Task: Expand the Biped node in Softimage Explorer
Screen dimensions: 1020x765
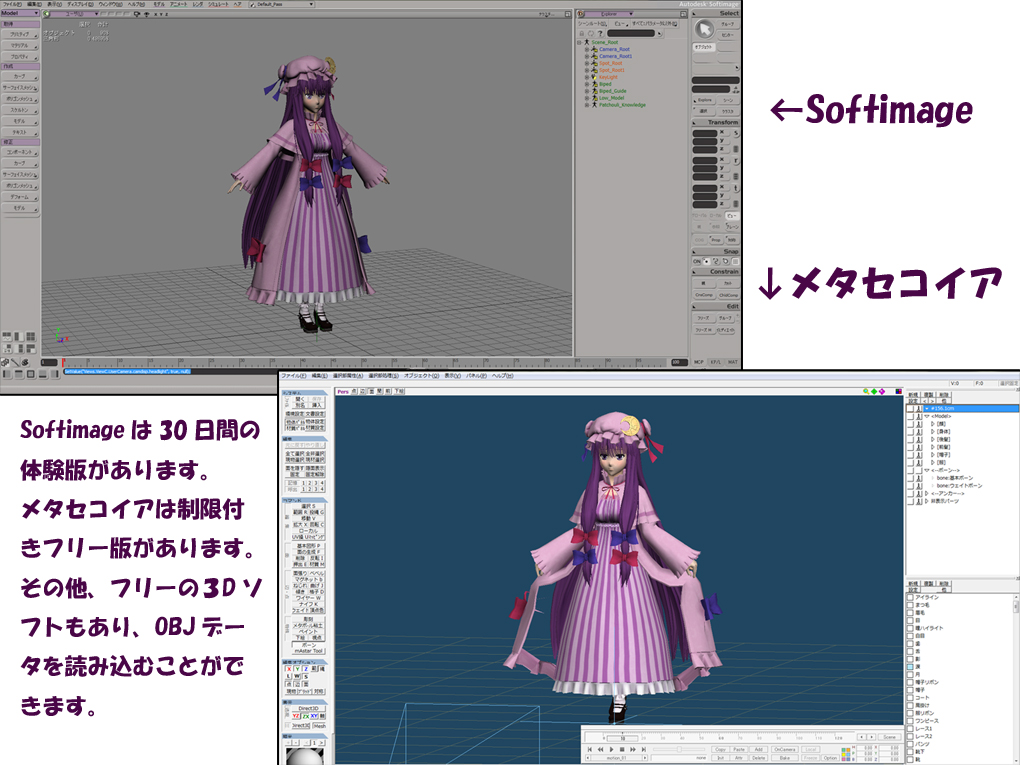Action: pos(587,84)
